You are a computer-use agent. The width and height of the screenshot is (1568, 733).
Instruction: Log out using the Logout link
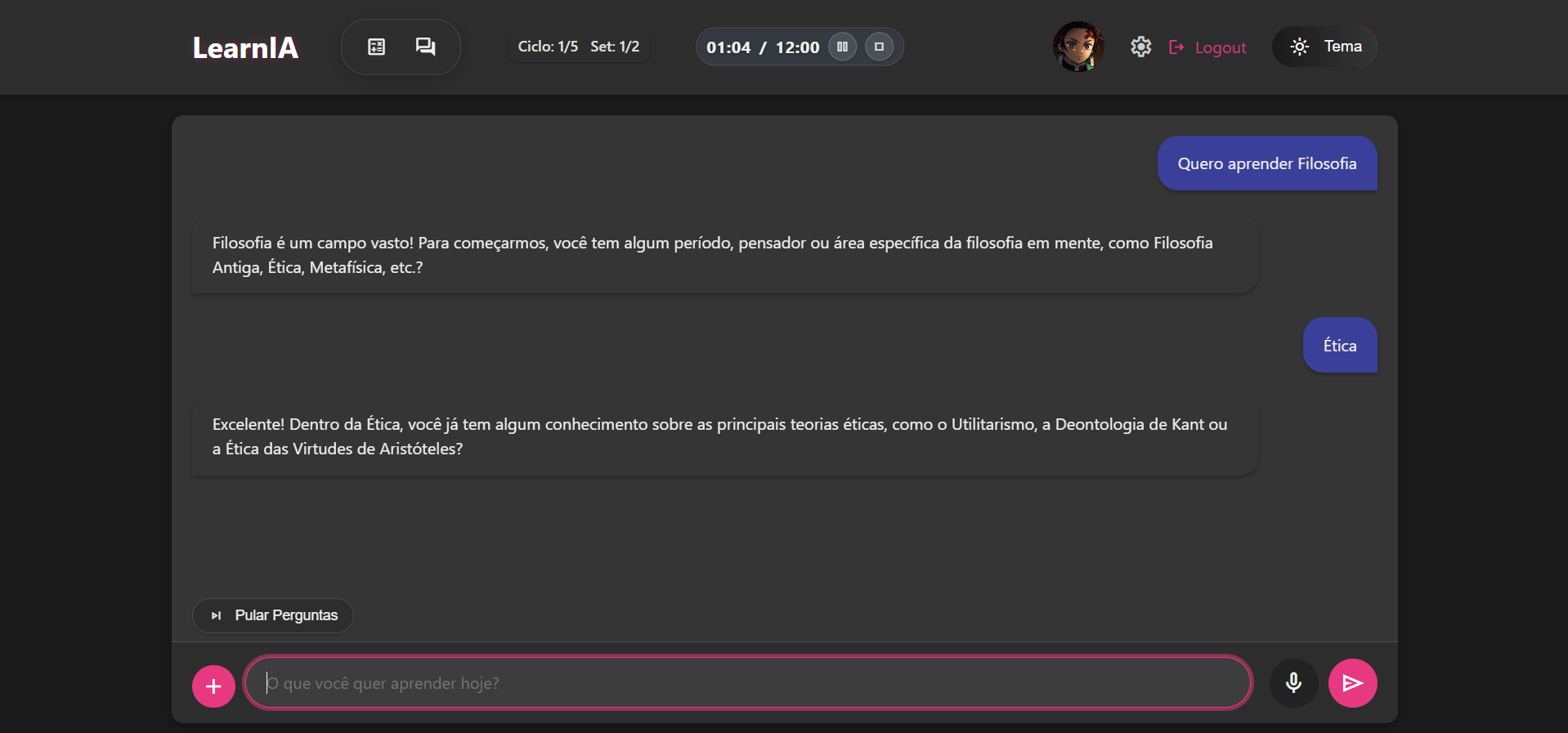point(1208,47)
